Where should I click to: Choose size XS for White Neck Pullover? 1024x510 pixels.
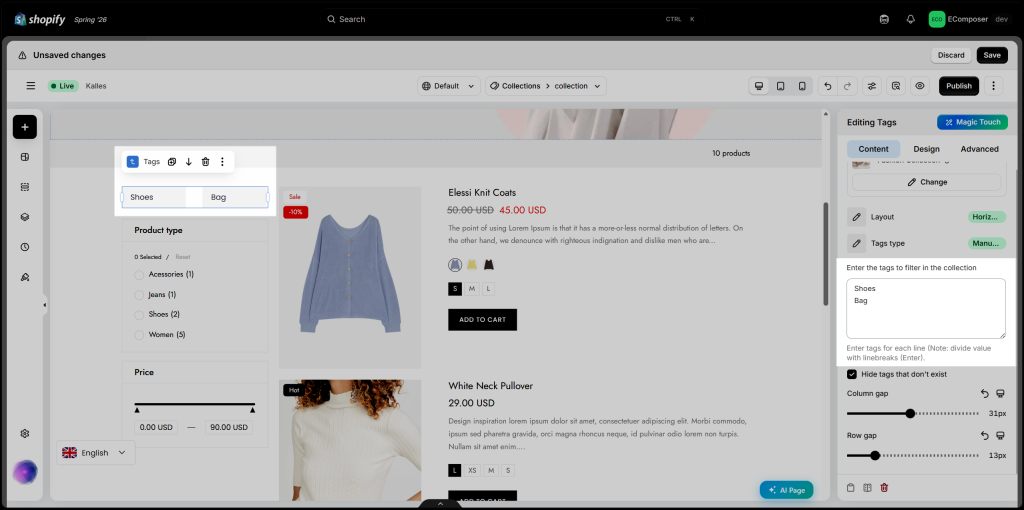tap(472, 470)
